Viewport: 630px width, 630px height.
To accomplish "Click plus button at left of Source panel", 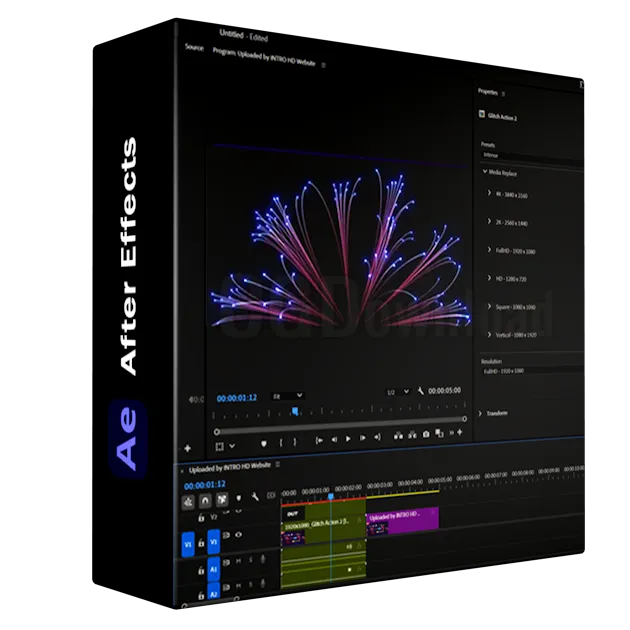I will [187, 448].
